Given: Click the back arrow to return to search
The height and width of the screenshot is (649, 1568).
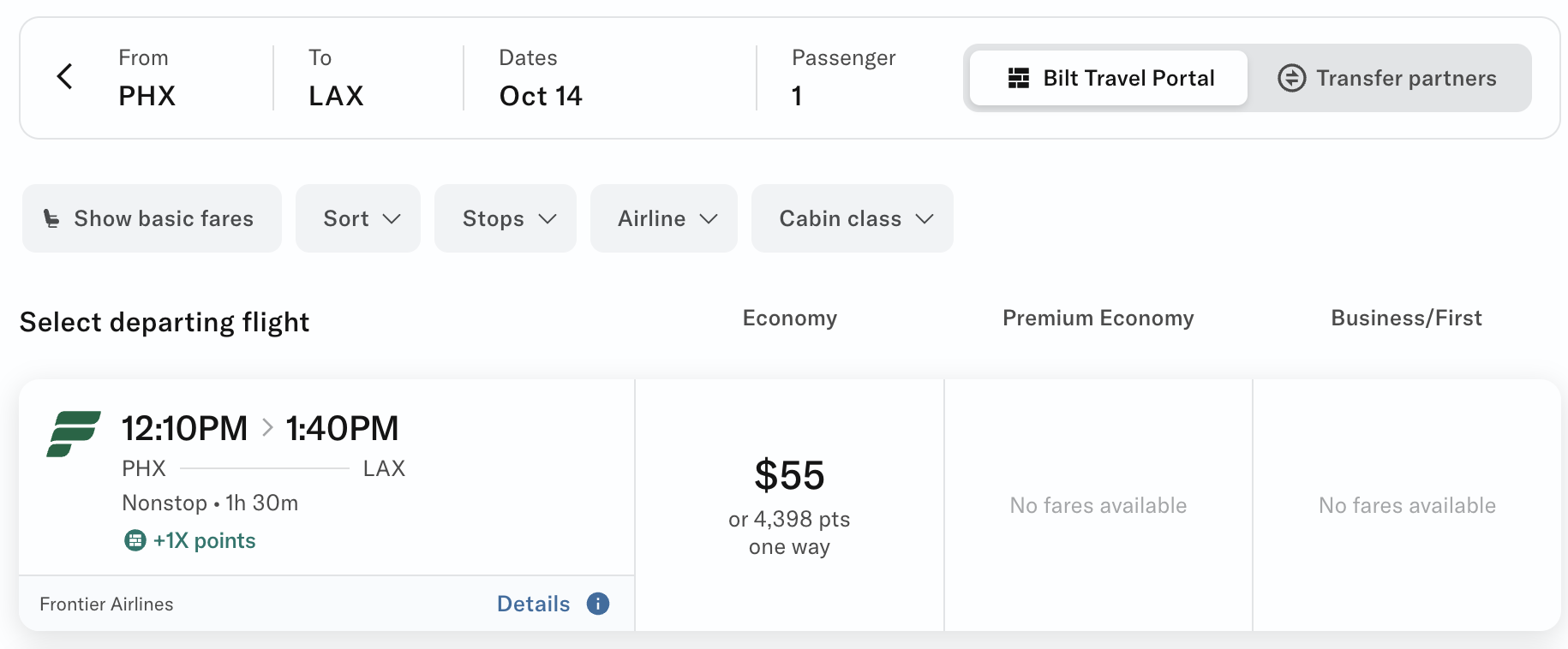Looking at the screenshot, I should pyautogui.click(x=65, y=76).
